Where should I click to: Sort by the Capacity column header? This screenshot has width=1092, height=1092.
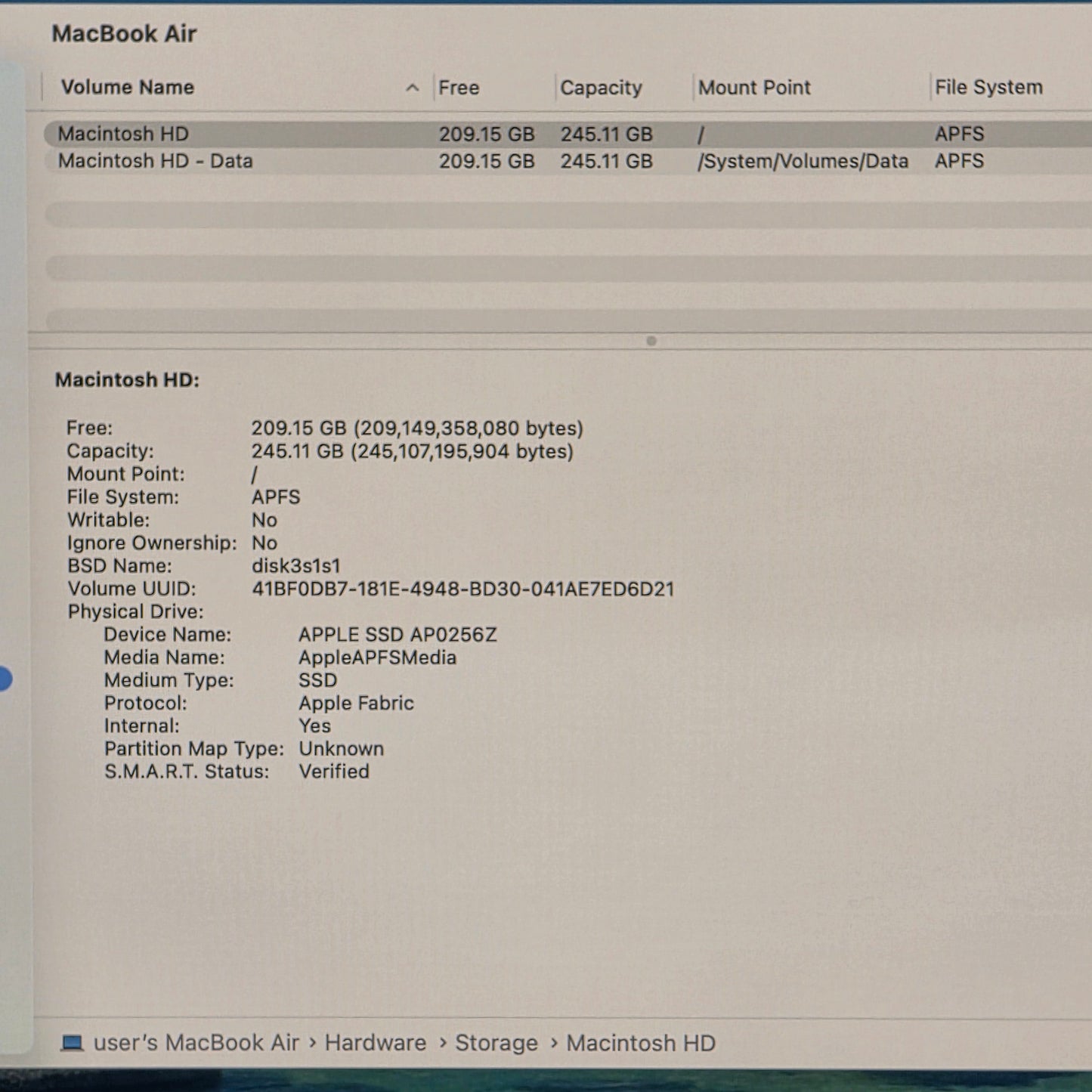(x=601, y=88)
